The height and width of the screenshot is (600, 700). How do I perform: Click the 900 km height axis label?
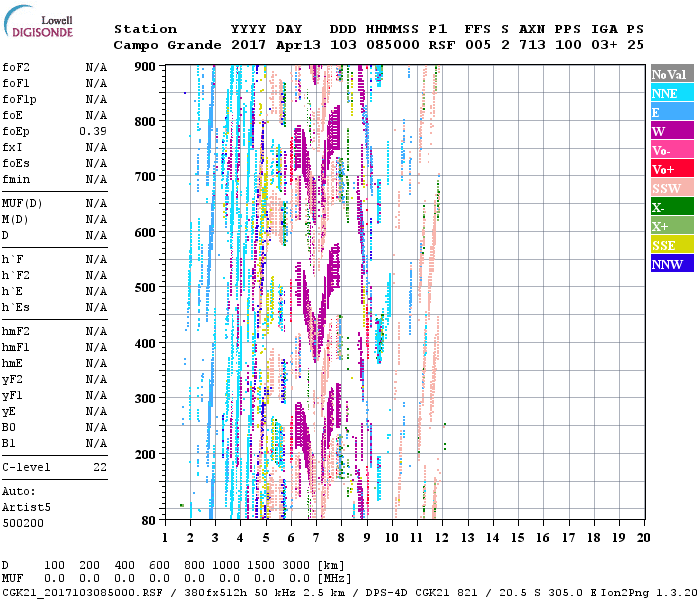pyautogui.click(x=145, y=67)
